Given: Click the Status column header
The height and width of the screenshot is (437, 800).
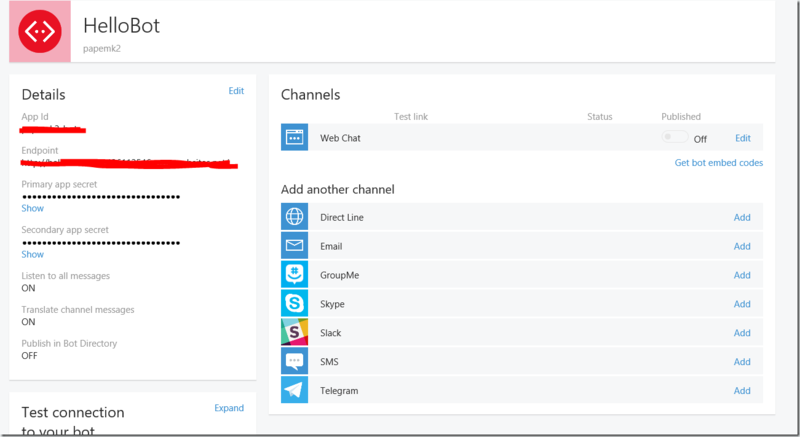Looking at the screenshot, I should click(599, 117).
